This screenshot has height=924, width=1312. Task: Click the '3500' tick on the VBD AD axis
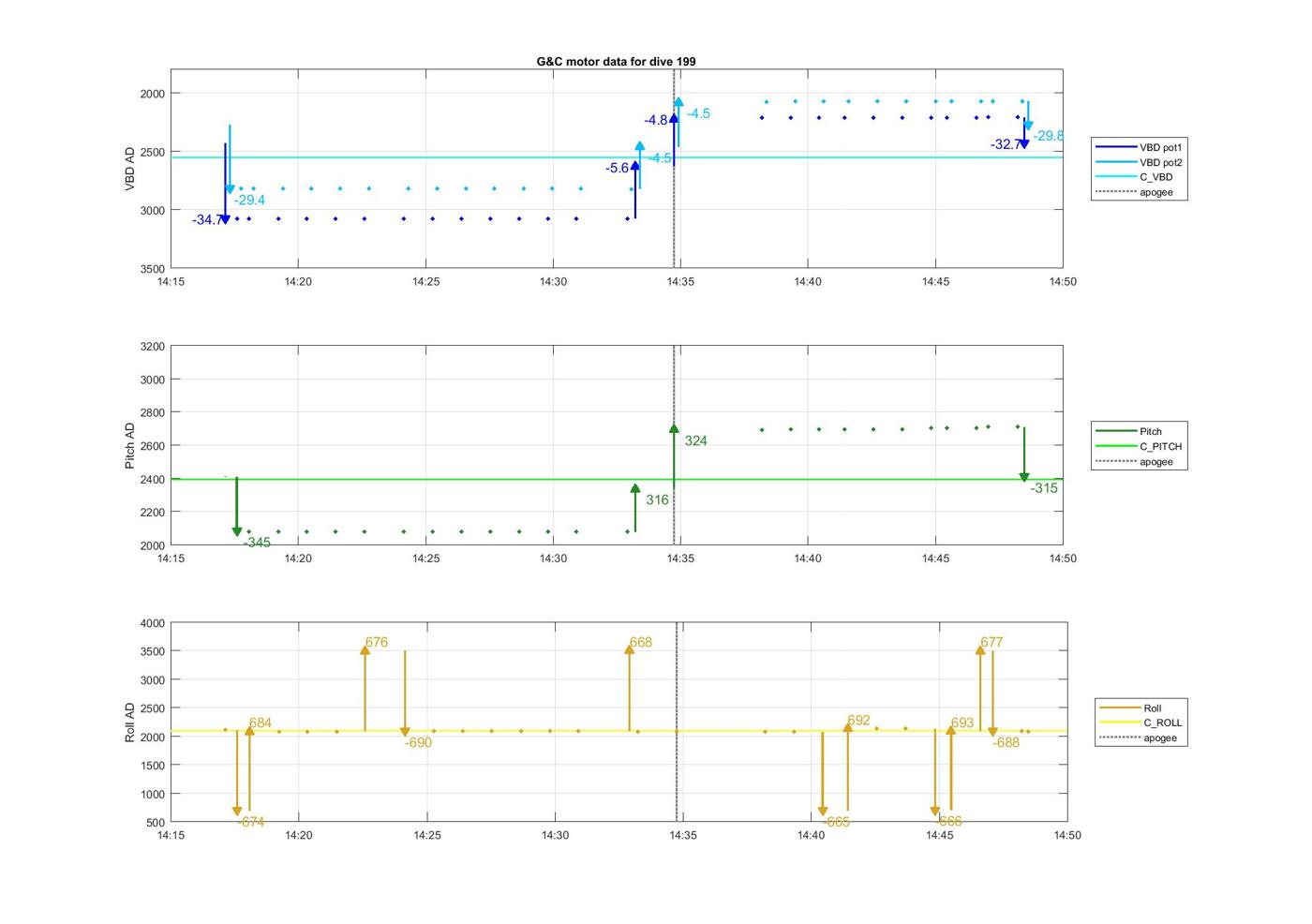tap(153, 269)
